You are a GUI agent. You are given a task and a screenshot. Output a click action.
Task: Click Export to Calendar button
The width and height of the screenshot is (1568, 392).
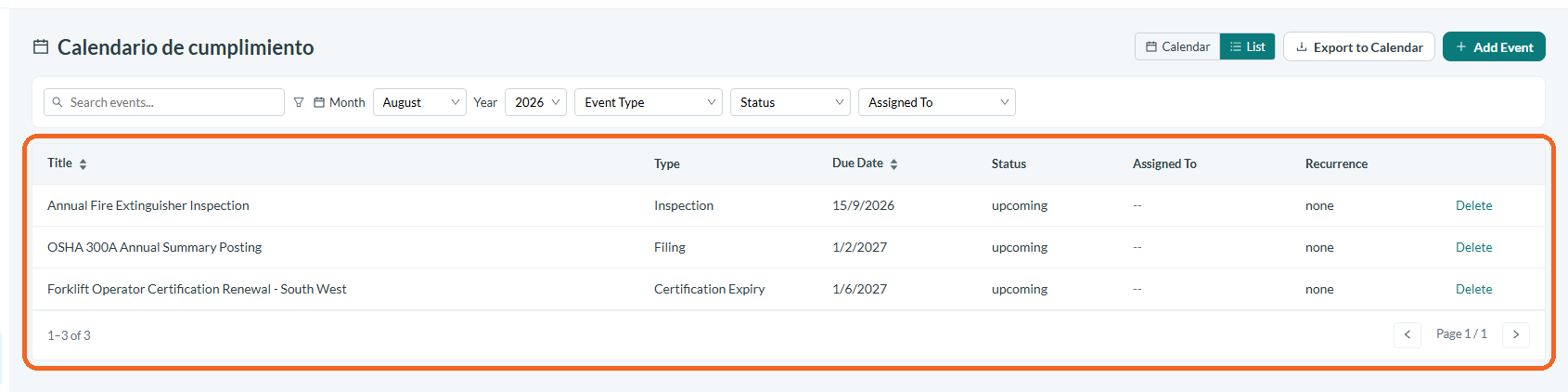[1359, 46]
